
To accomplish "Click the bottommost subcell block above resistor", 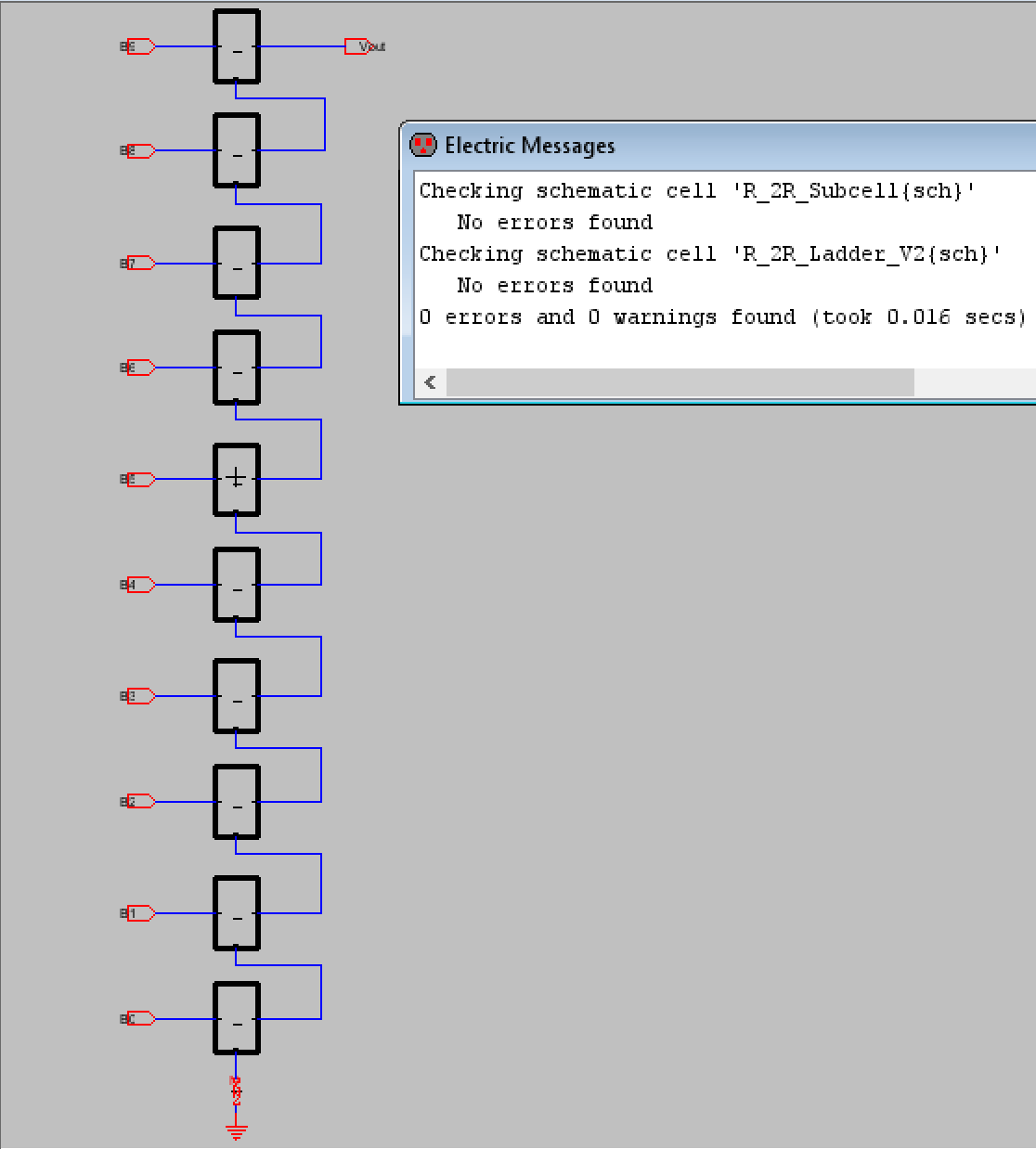I will (x=237, y=1018).
